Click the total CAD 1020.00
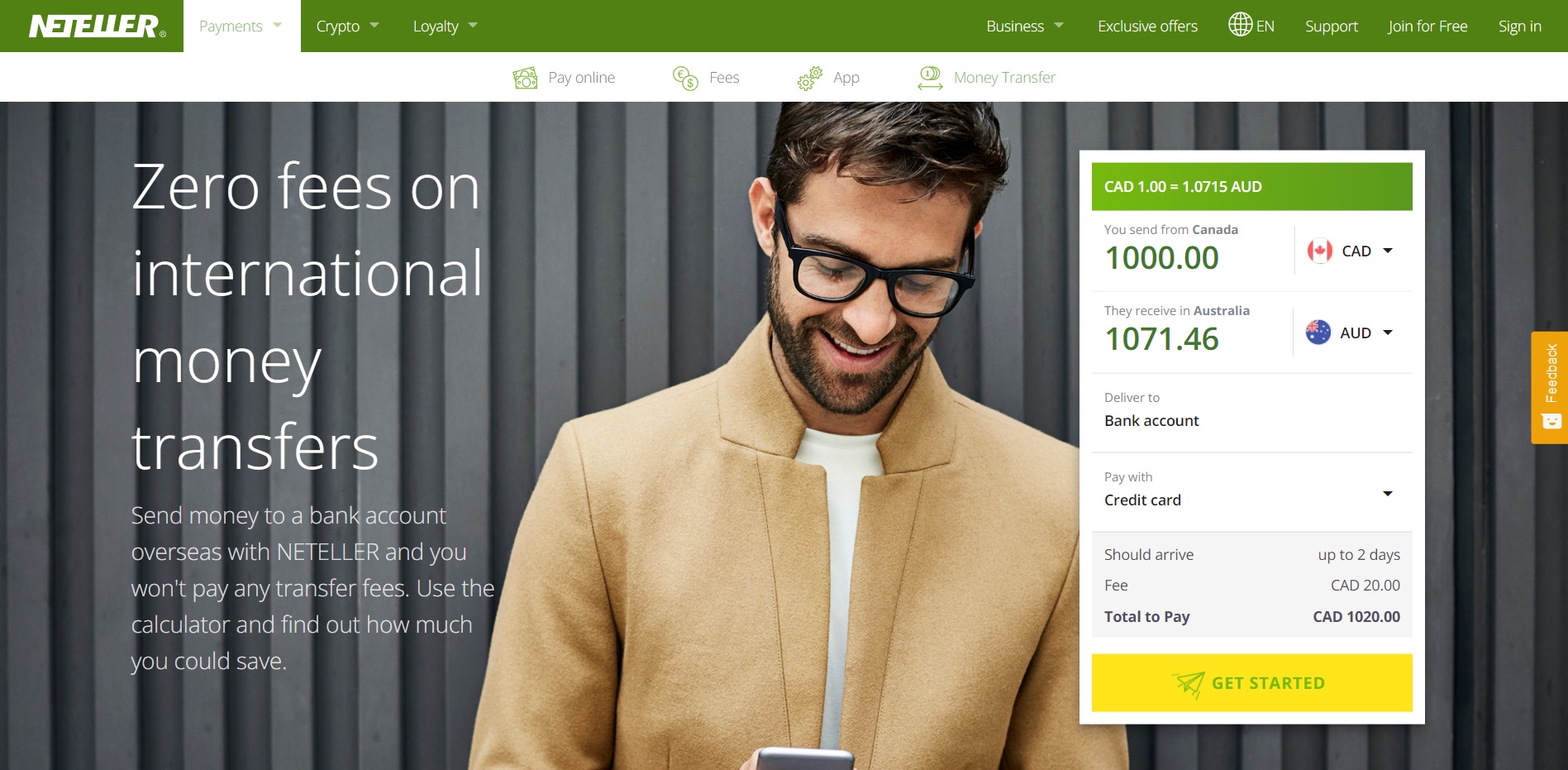The image size is (1568, 770). coord(1356,616)
